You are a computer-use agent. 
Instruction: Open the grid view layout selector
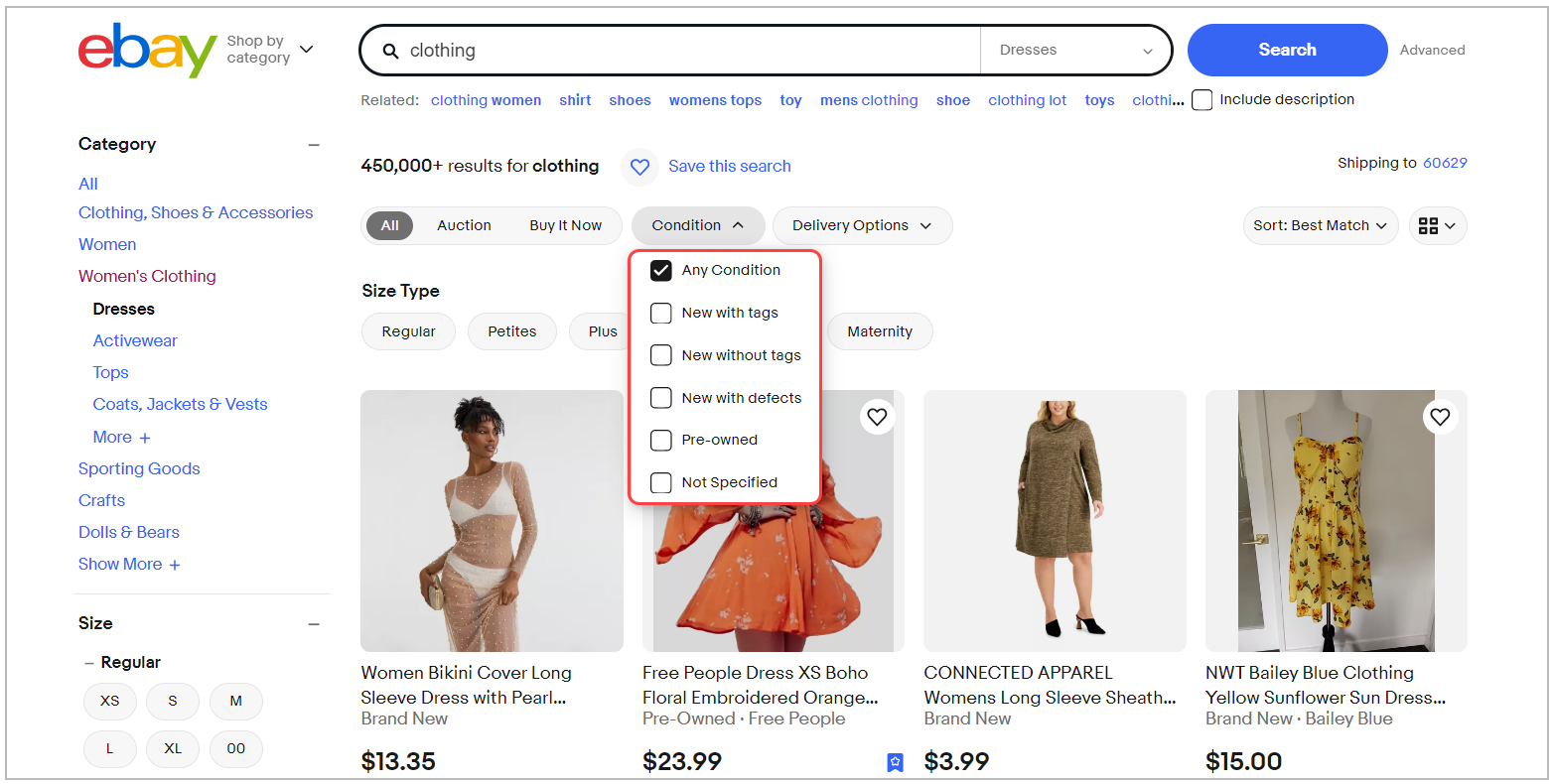click(1437, 225)
